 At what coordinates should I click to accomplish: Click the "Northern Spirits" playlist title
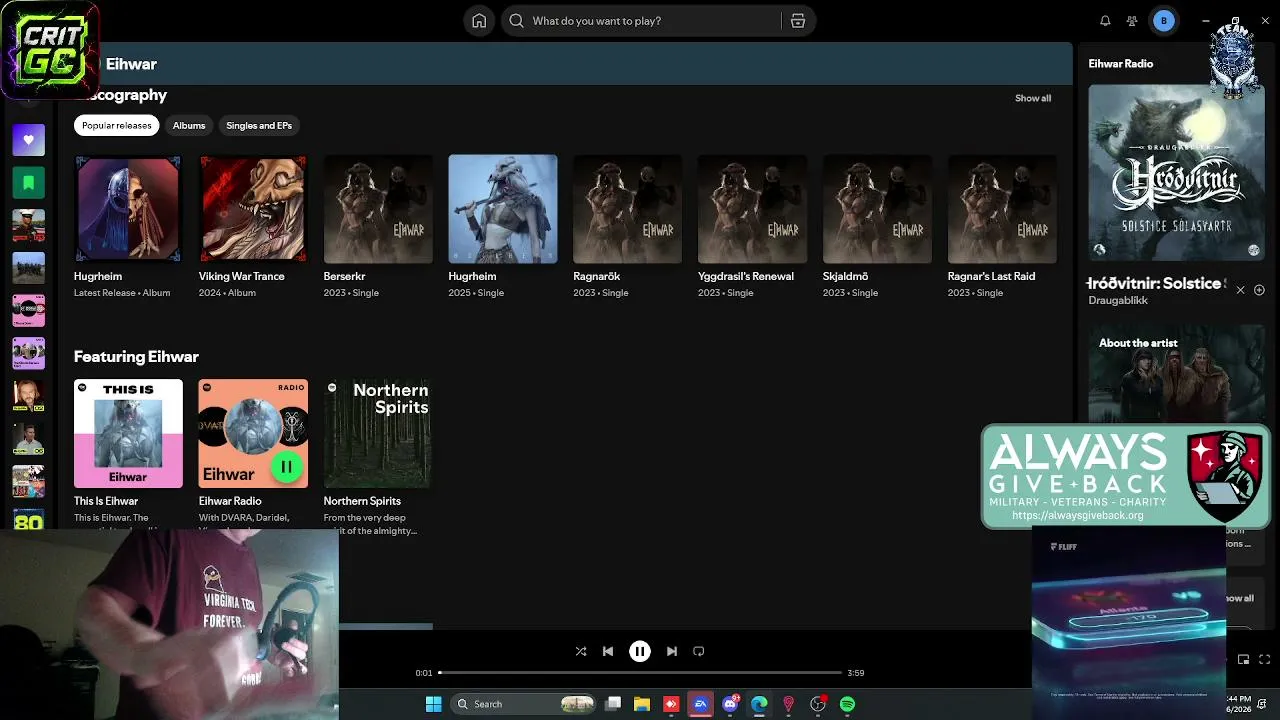(362, 501)
